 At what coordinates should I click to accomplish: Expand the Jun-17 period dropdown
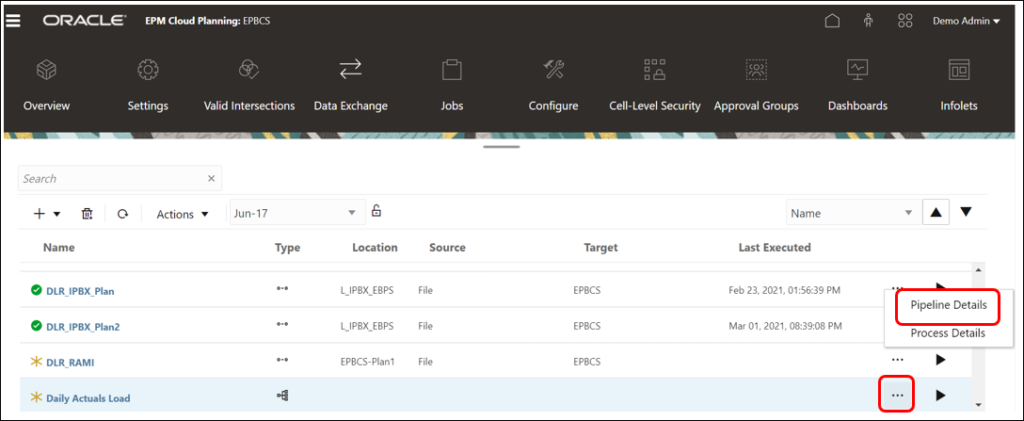click(351, 213)
